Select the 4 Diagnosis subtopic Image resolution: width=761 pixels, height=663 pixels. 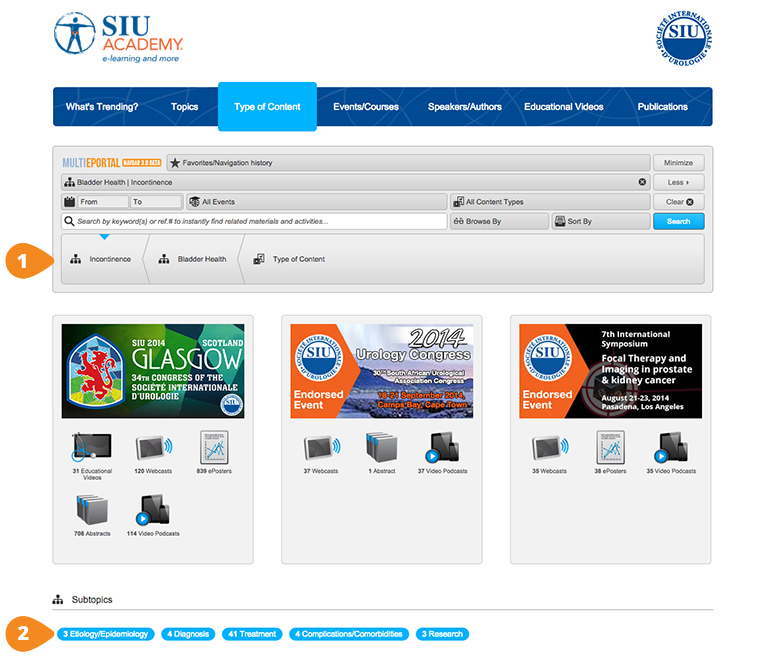coord(188,634)
